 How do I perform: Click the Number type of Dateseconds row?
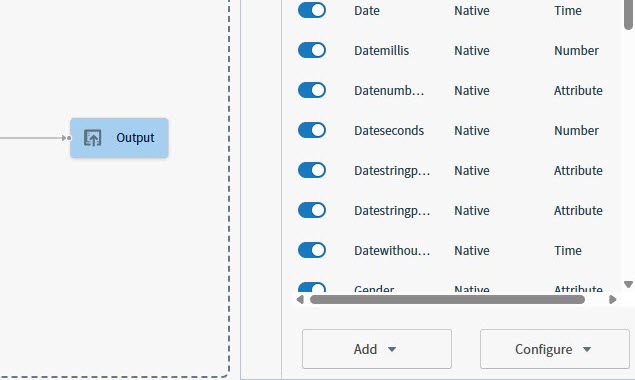(x=576, y=130)
